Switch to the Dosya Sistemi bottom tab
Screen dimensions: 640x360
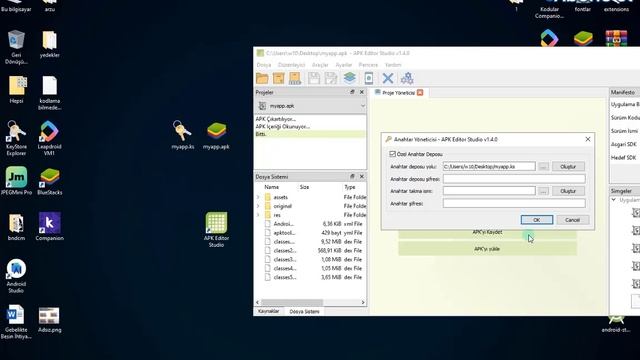coord(304,311)
